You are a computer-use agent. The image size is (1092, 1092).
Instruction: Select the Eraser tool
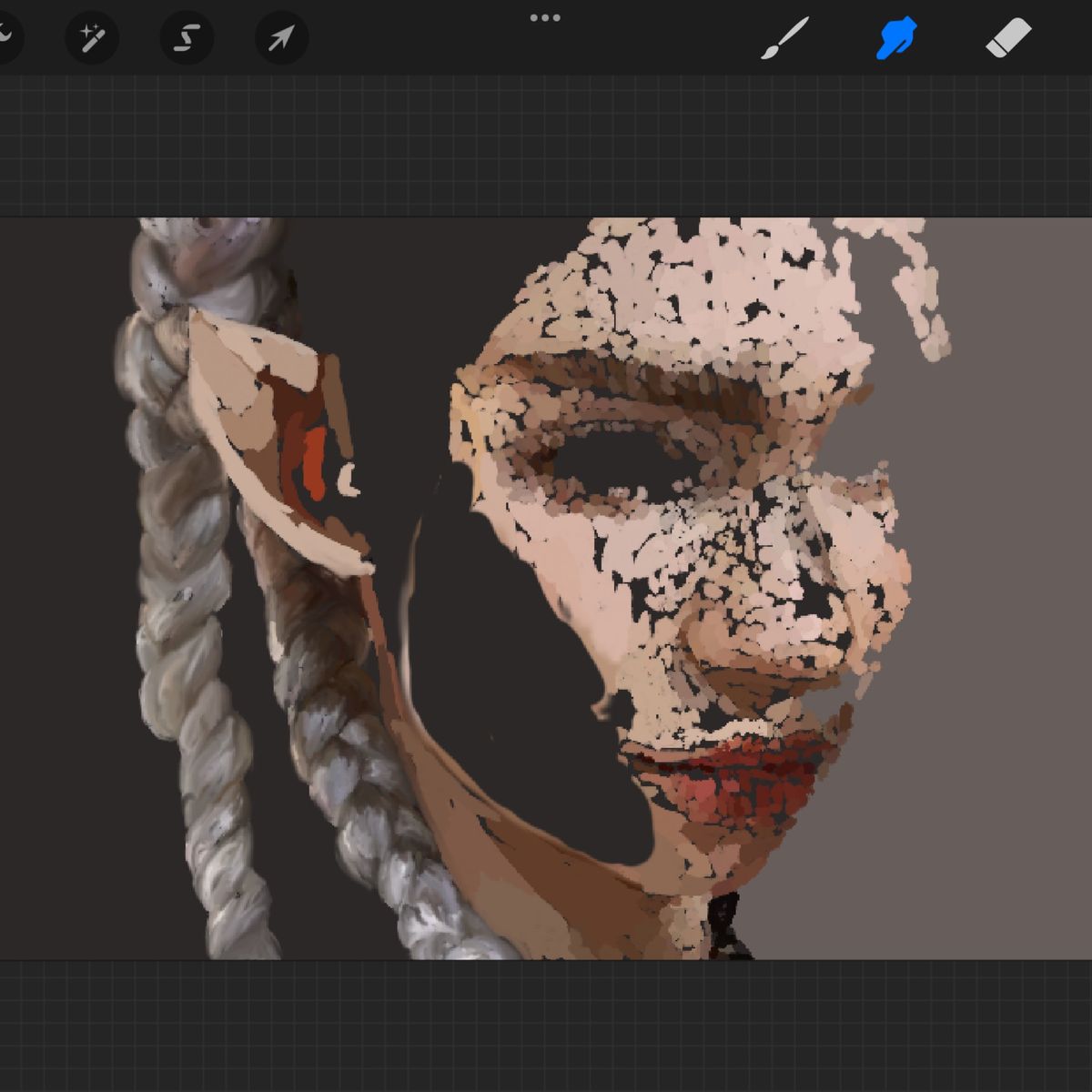(x=1008, y=38)
